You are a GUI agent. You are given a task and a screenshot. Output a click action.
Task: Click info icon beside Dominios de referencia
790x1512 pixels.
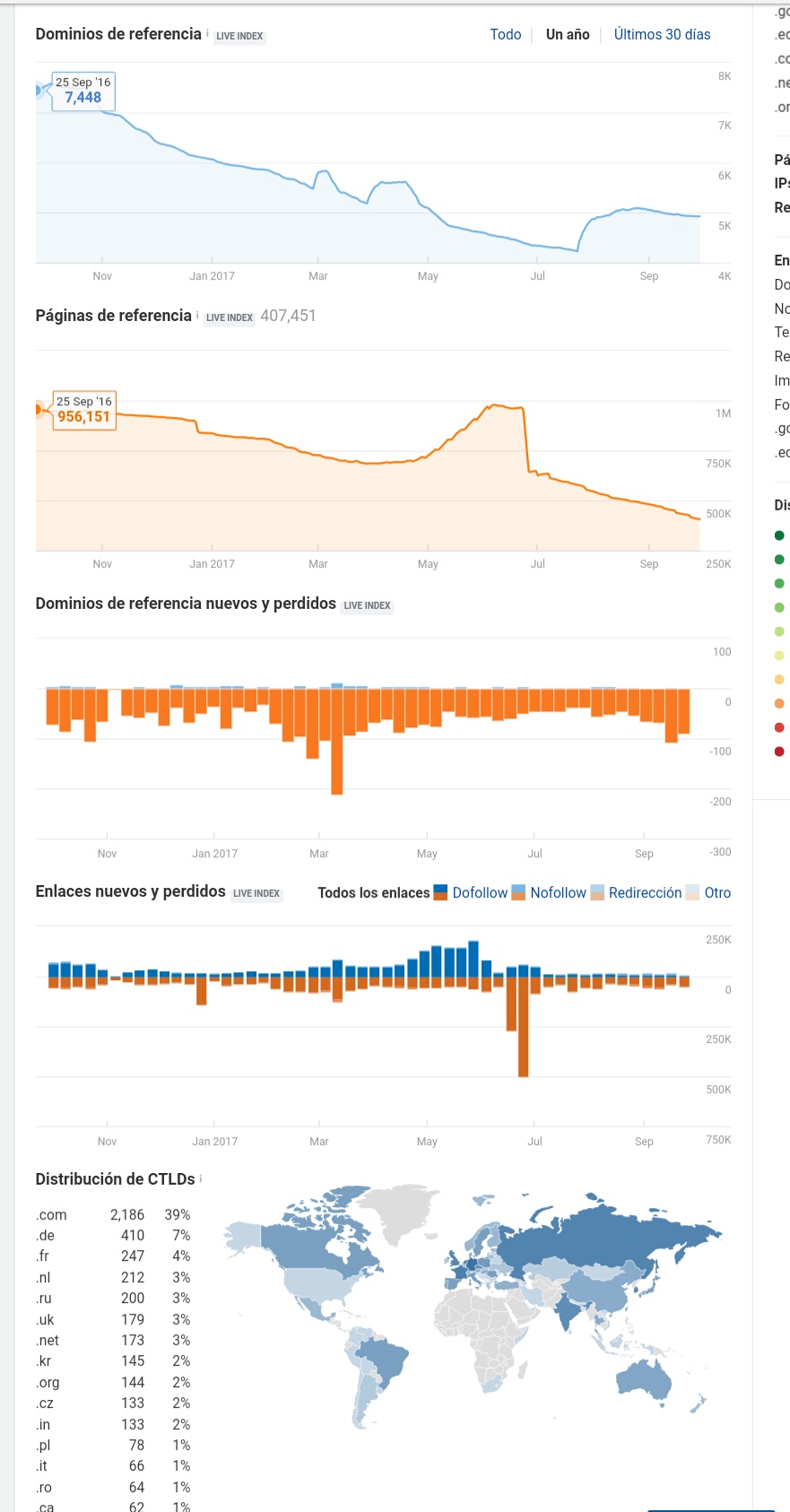pyautogui.click(x=208, y=33)
